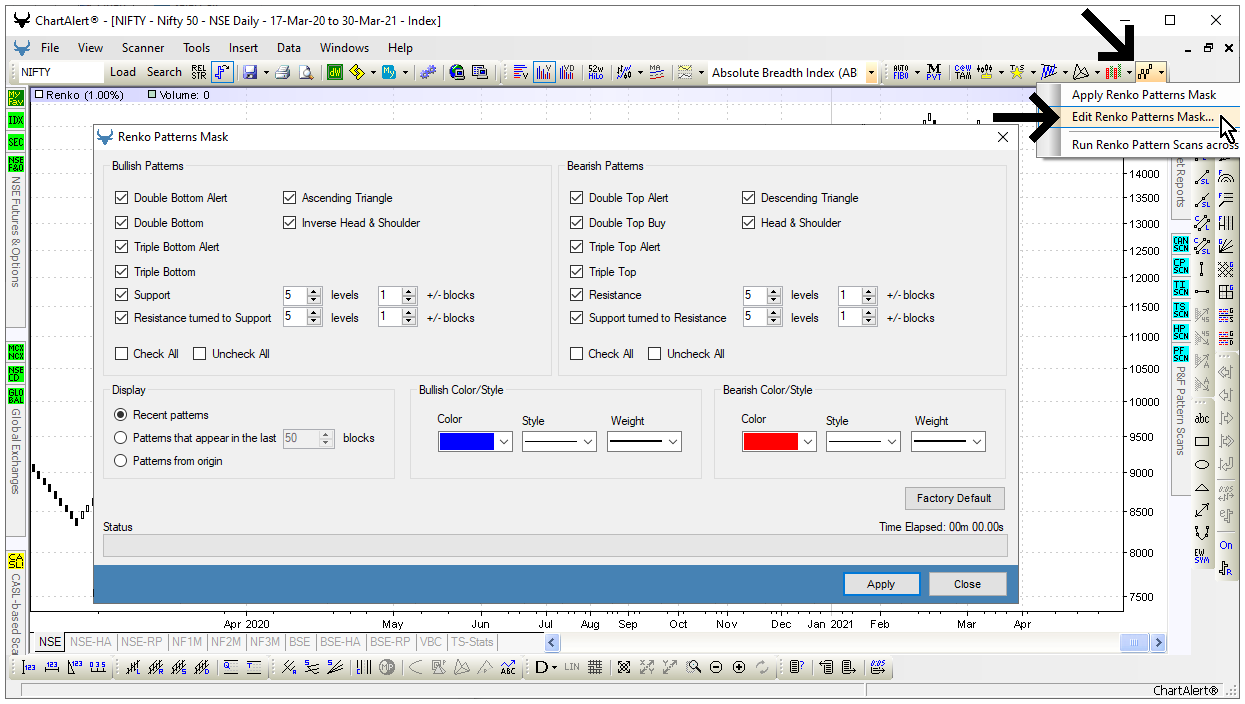This screenshot has width=1245, height=704.
Task: Click the T&S star toolbar icon
Action: [1017, 72]
